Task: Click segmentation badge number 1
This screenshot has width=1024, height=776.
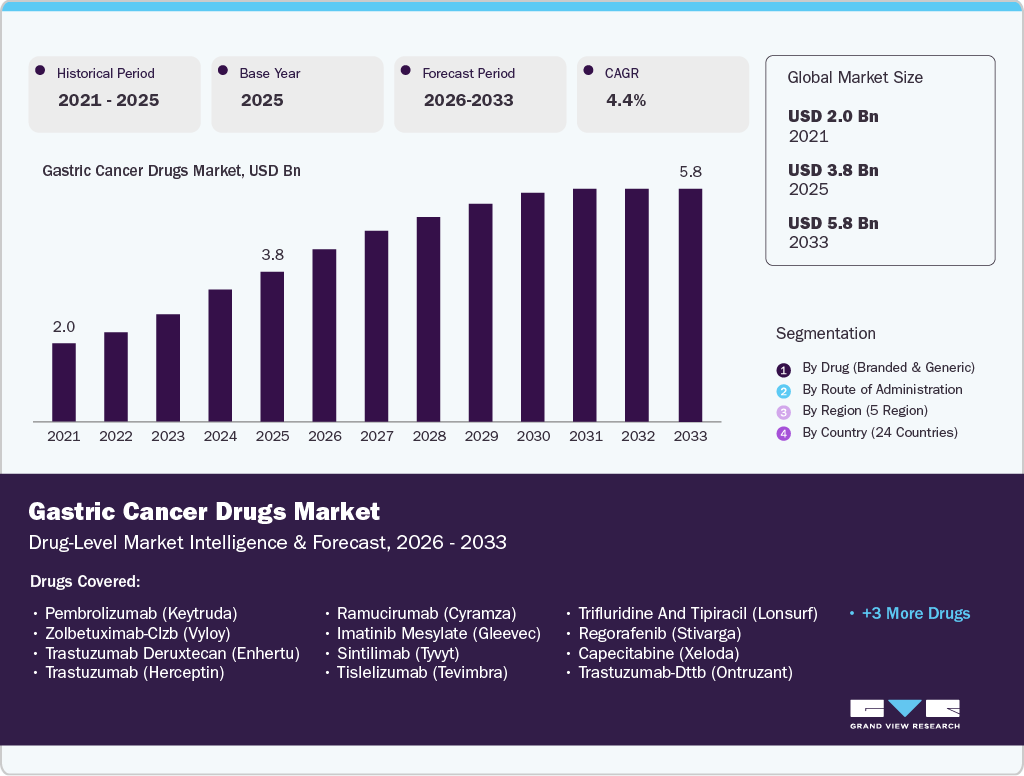Action: [784, 370]
